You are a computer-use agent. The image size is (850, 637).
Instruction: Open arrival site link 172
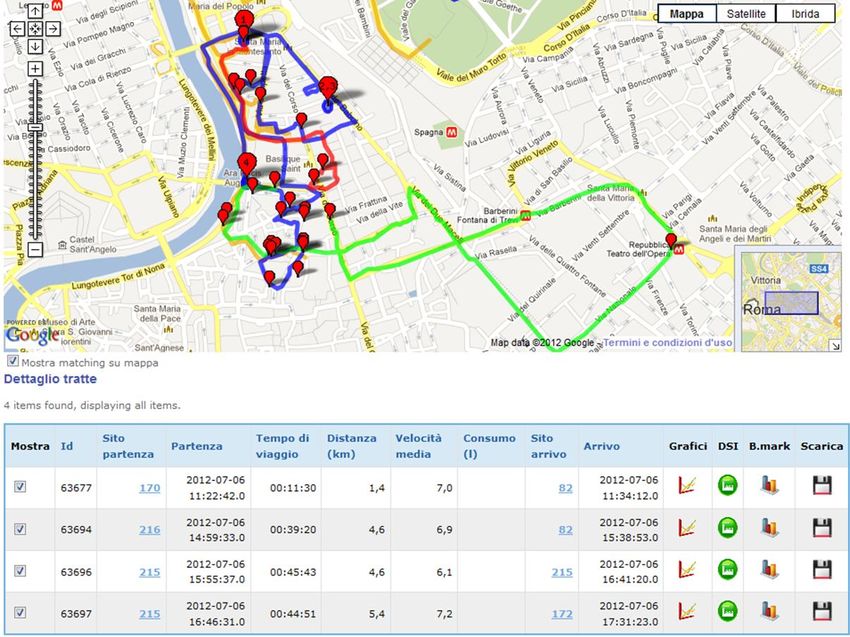pos(562,614)
